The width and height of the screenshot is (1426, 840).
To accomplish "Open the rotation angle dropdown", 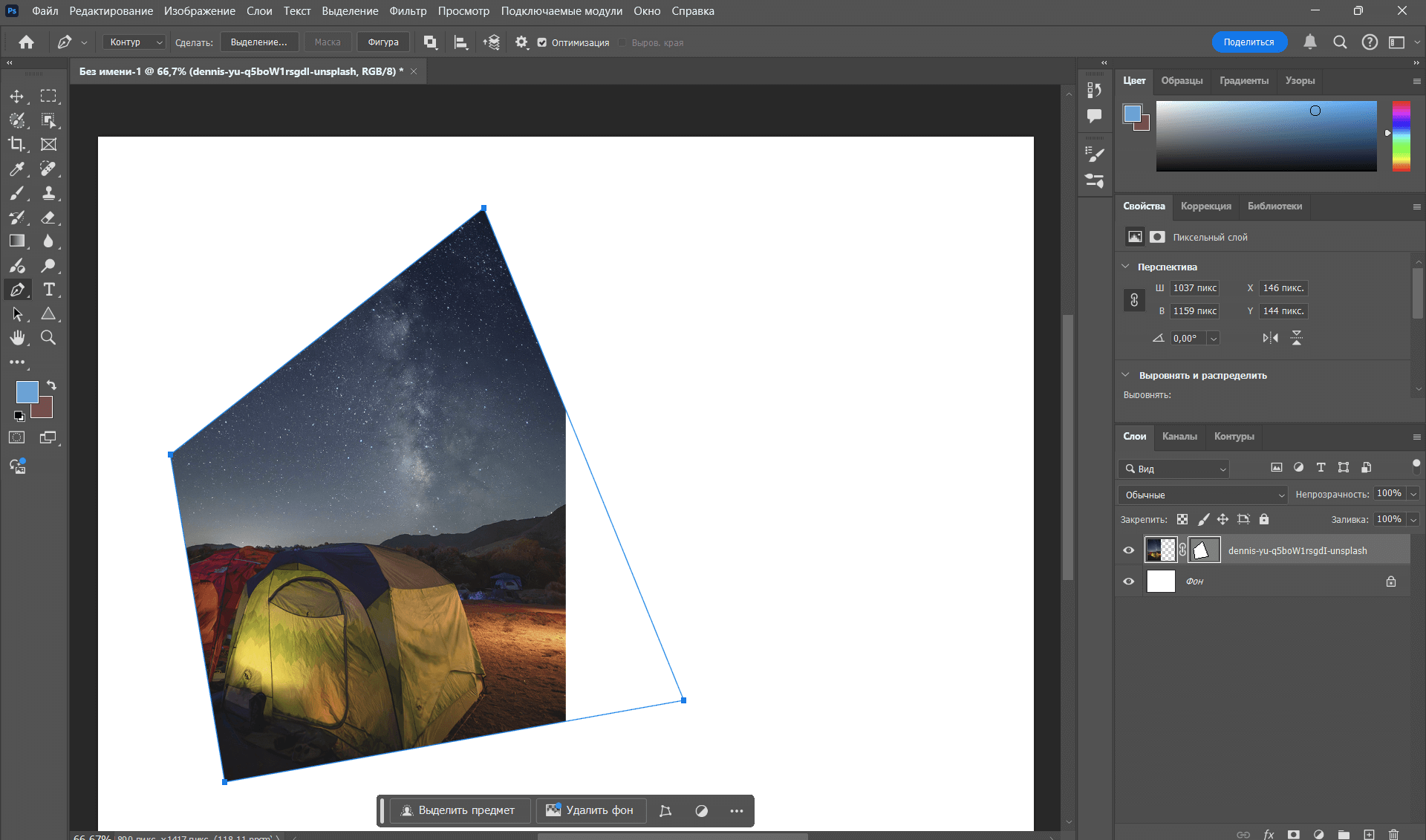I will click(x=1214, y=339).
